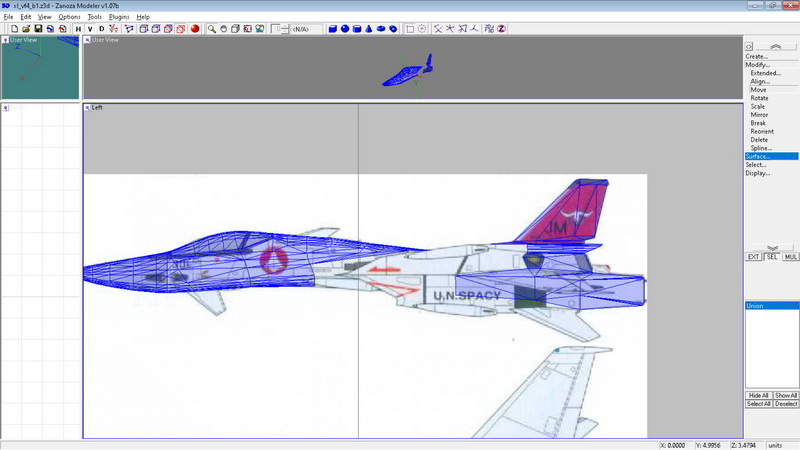Click the Hide All button
Screen dimensions: 800x450
759,395
